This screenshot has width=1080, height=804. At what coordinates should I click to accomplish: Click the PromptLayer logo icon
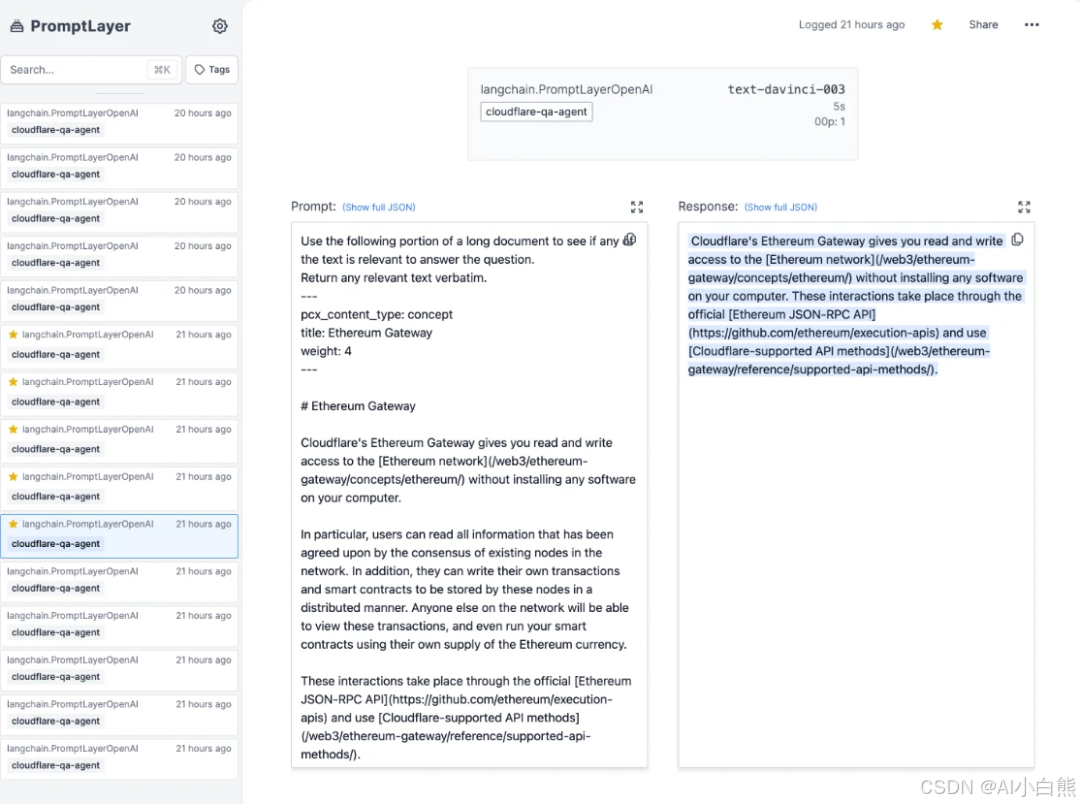[17, 26]
